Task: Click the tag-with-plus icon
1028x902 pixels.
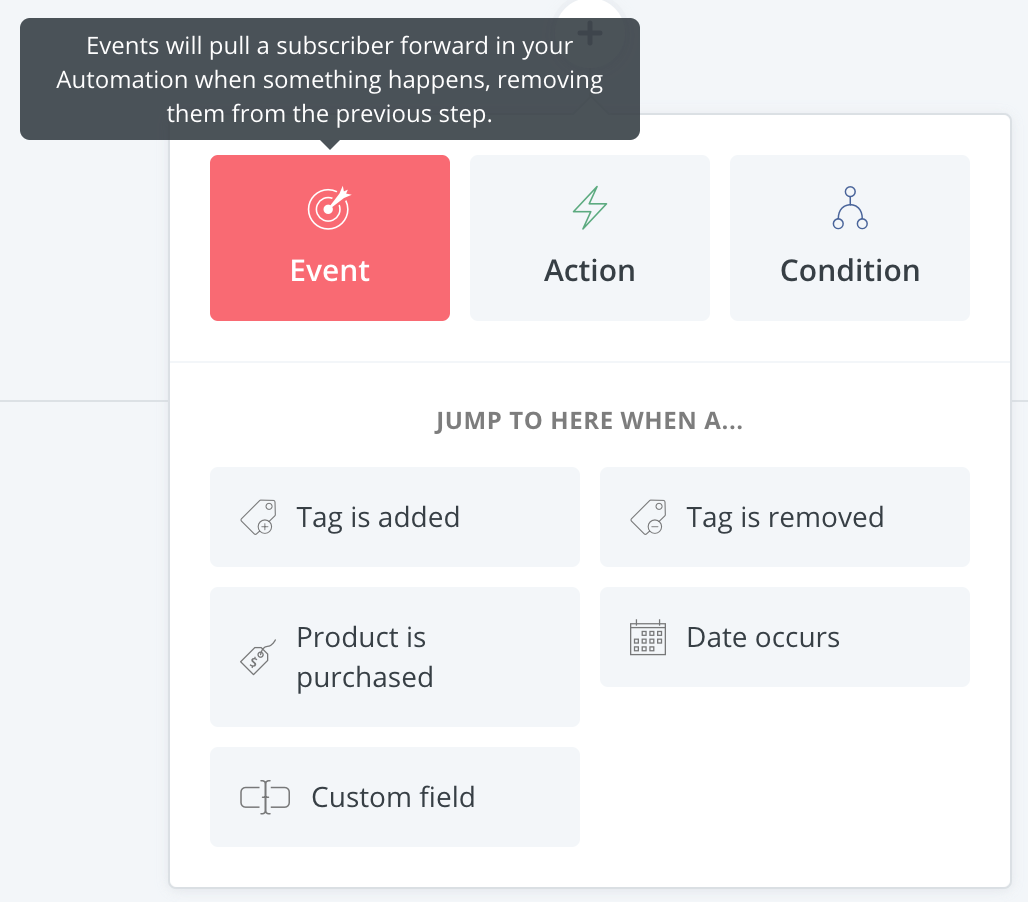Action: pos(257,517)
